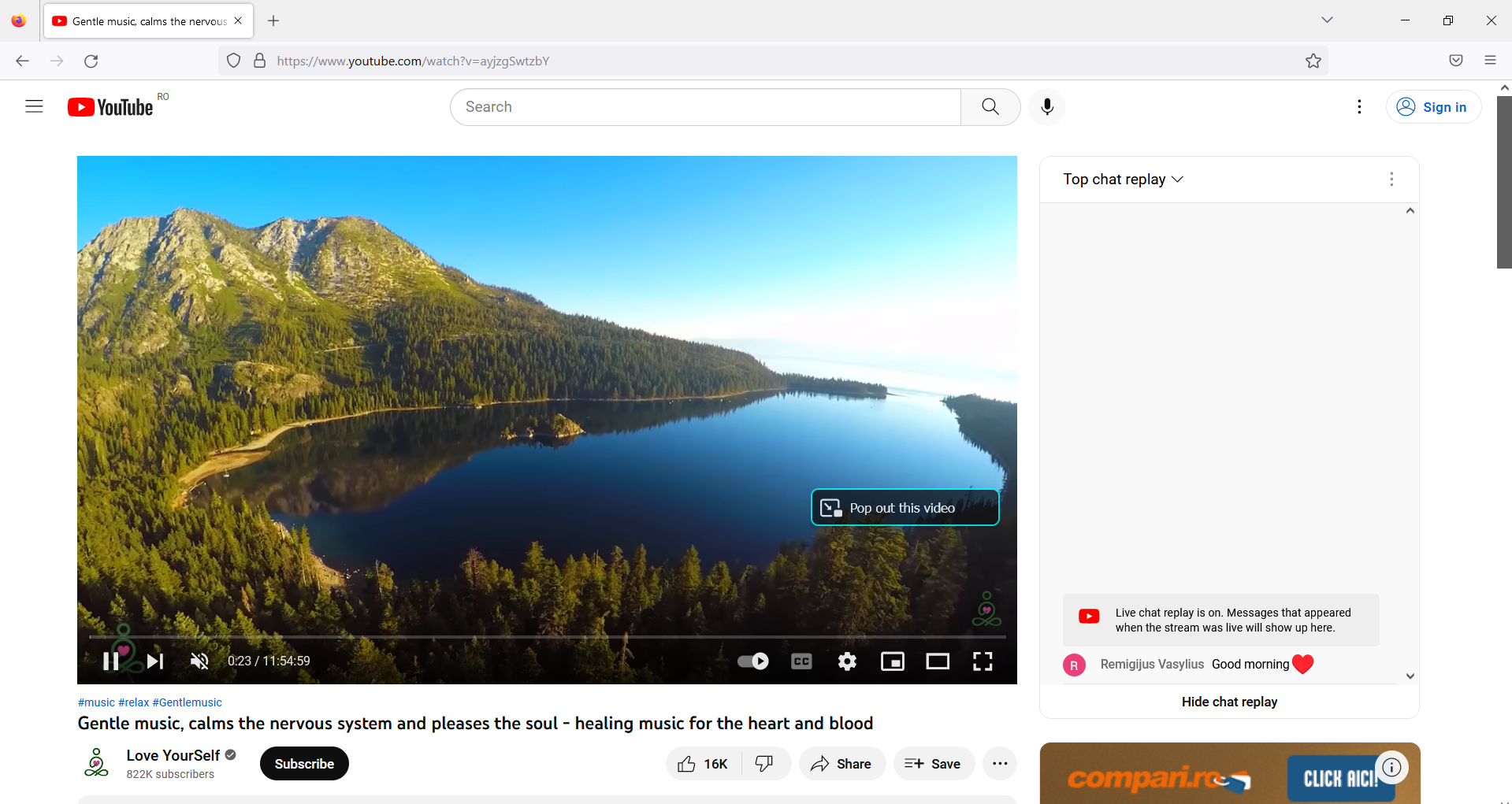1512x804 pixels.
Task: Unmute the video sound
Action: tap(199, 661)
